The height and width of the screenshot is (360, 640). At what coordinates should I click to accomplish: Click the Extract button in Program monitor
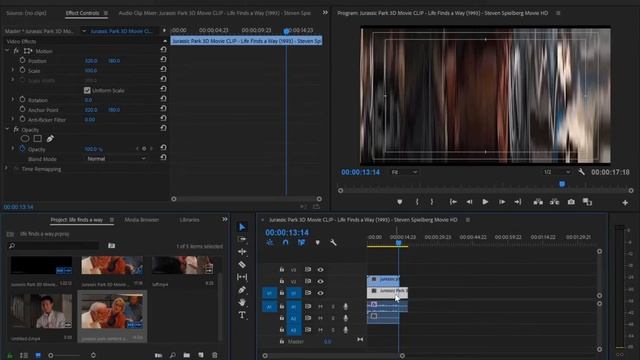click(554, 202)
